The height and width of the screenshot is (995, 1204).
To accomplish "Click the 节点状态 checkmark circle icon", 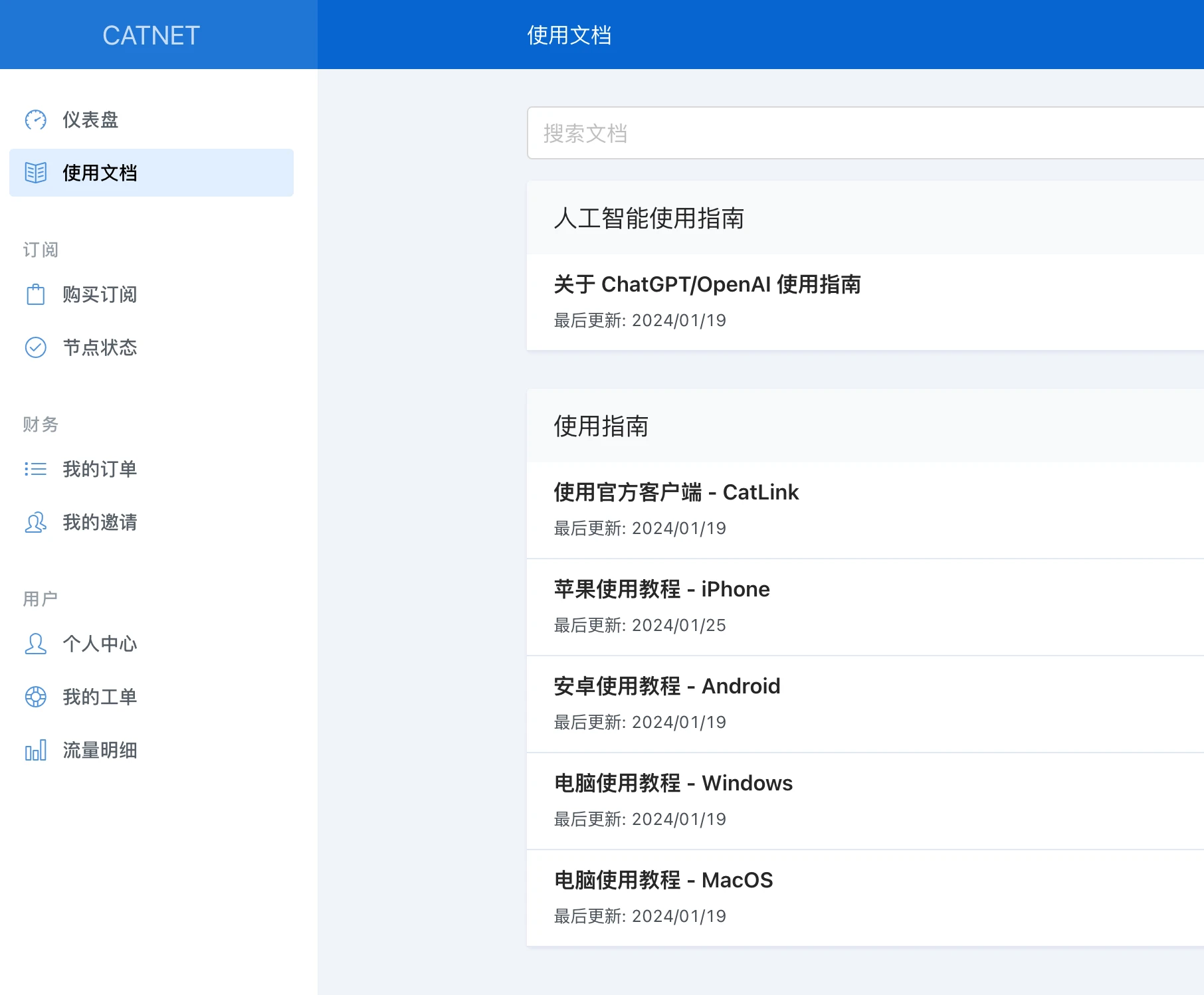I will point(35,347).
